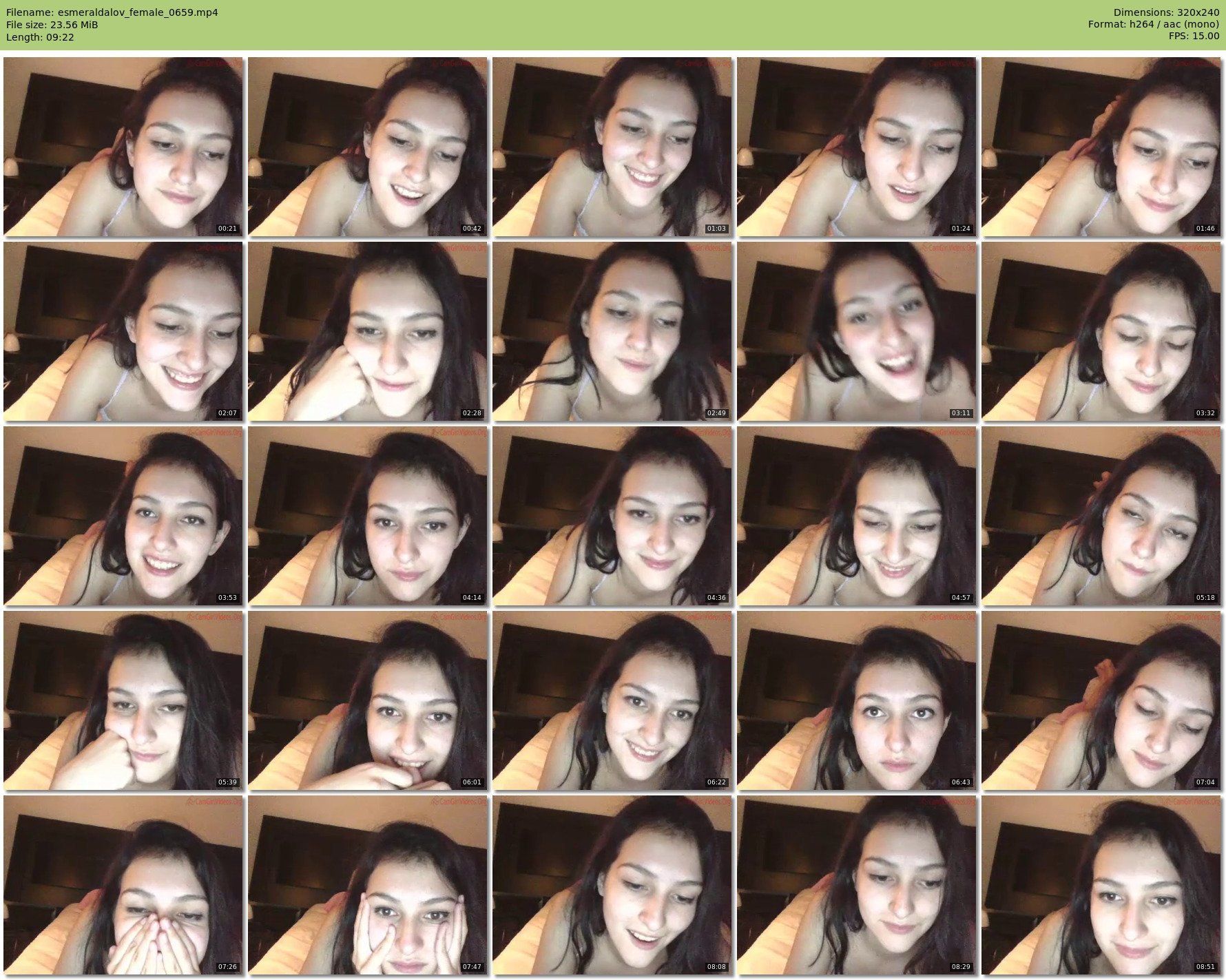Screen dimensions: 1226x980
Task: Choose the 08:29 frame thumbnail
Action: (x=857, y=885)
